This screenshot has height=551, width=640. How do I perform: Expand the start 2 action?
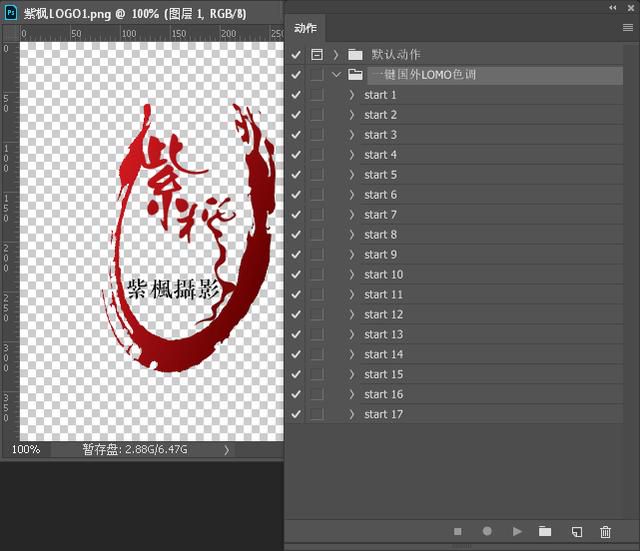(352, 115)
